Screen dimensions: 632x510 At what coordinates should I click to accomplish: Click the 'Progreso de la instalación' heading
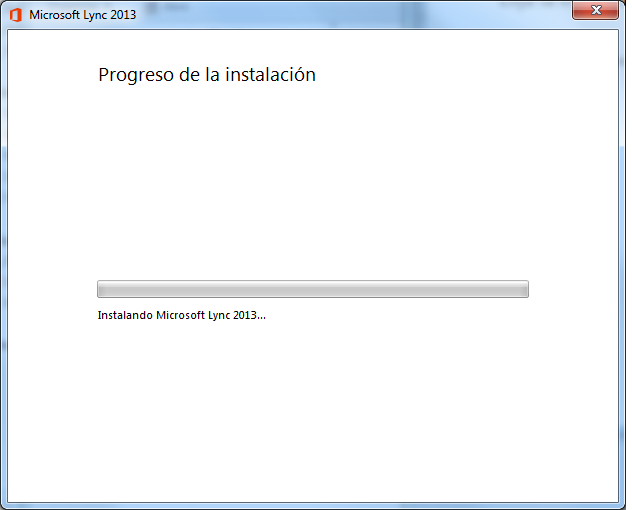(207, 75)
